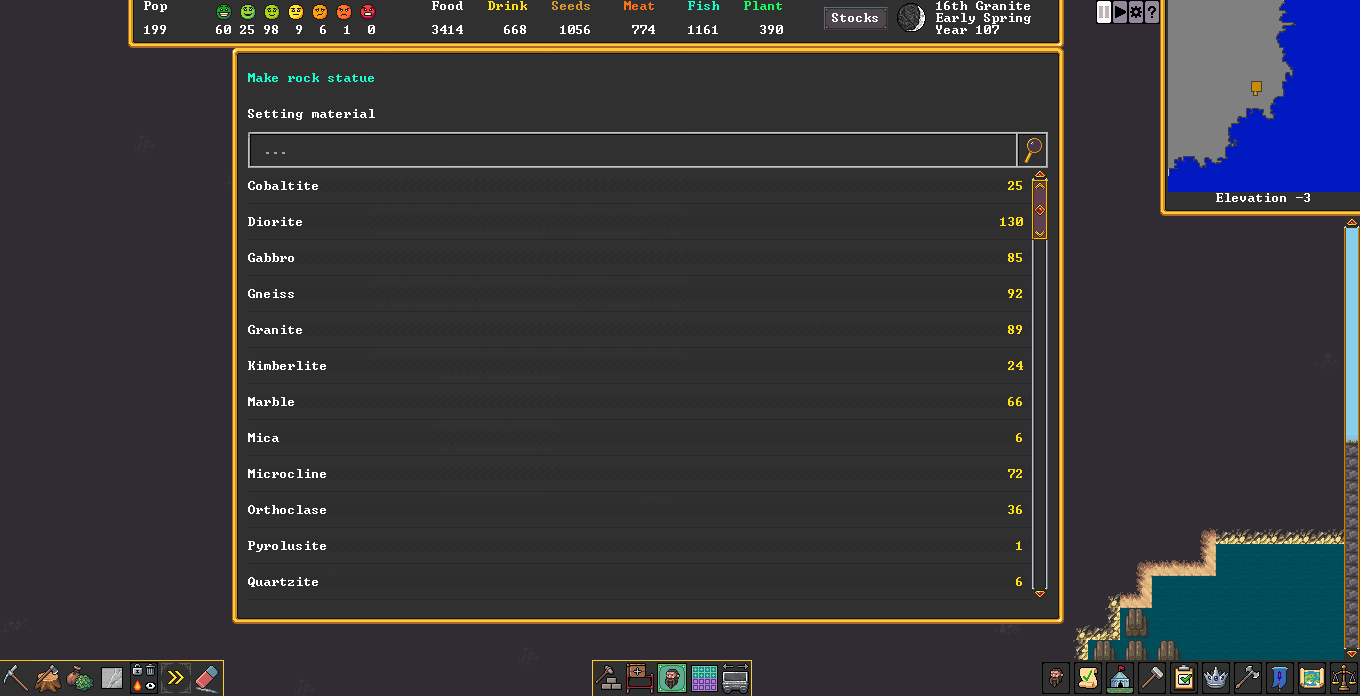Open the world map scroll
Screen dimensions: 1360x696
click(1311, 678)
